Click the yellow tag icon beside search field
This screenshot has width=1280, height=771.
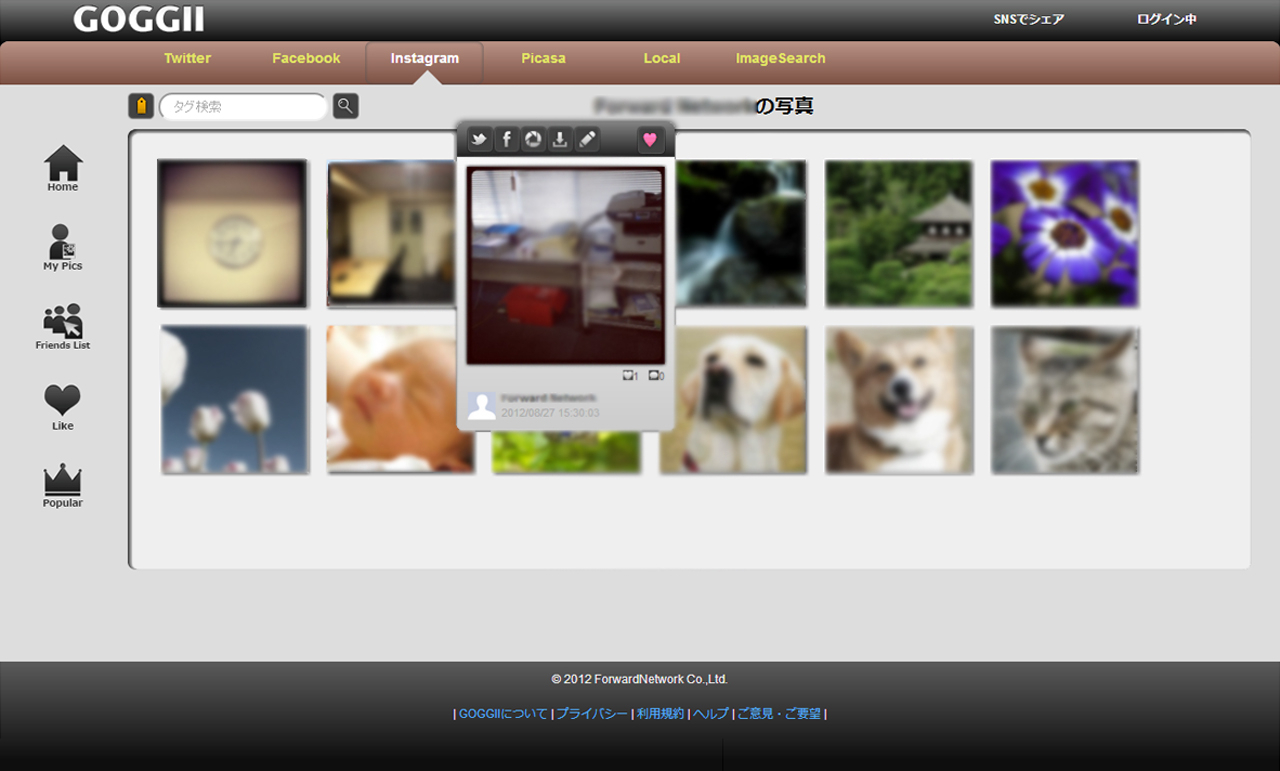(141, 106)
